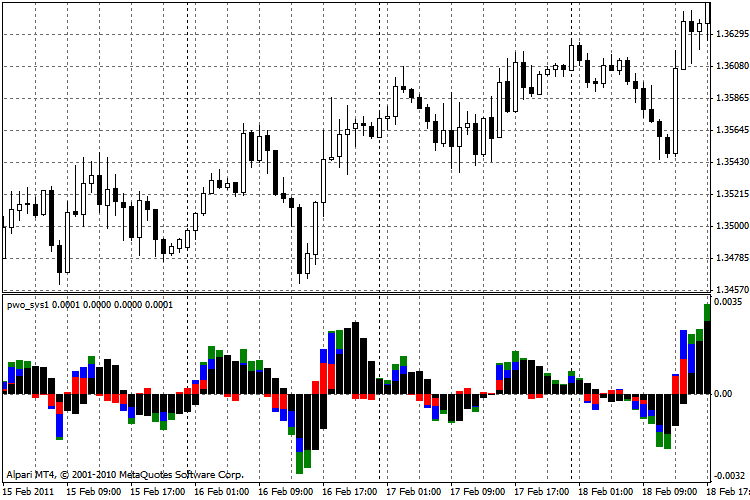Click the 18 Feb 09:00 time label
The image size is (750, 500).
[669, 491]
